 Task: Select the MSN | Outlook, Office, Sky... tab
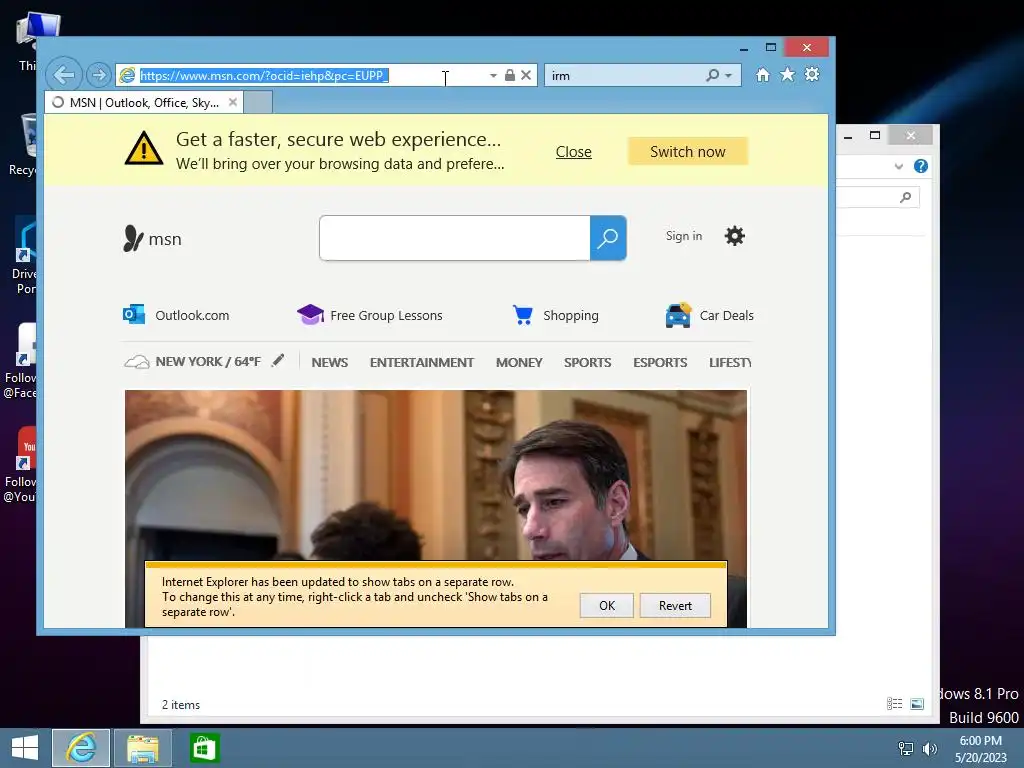(x=144, y=103)
